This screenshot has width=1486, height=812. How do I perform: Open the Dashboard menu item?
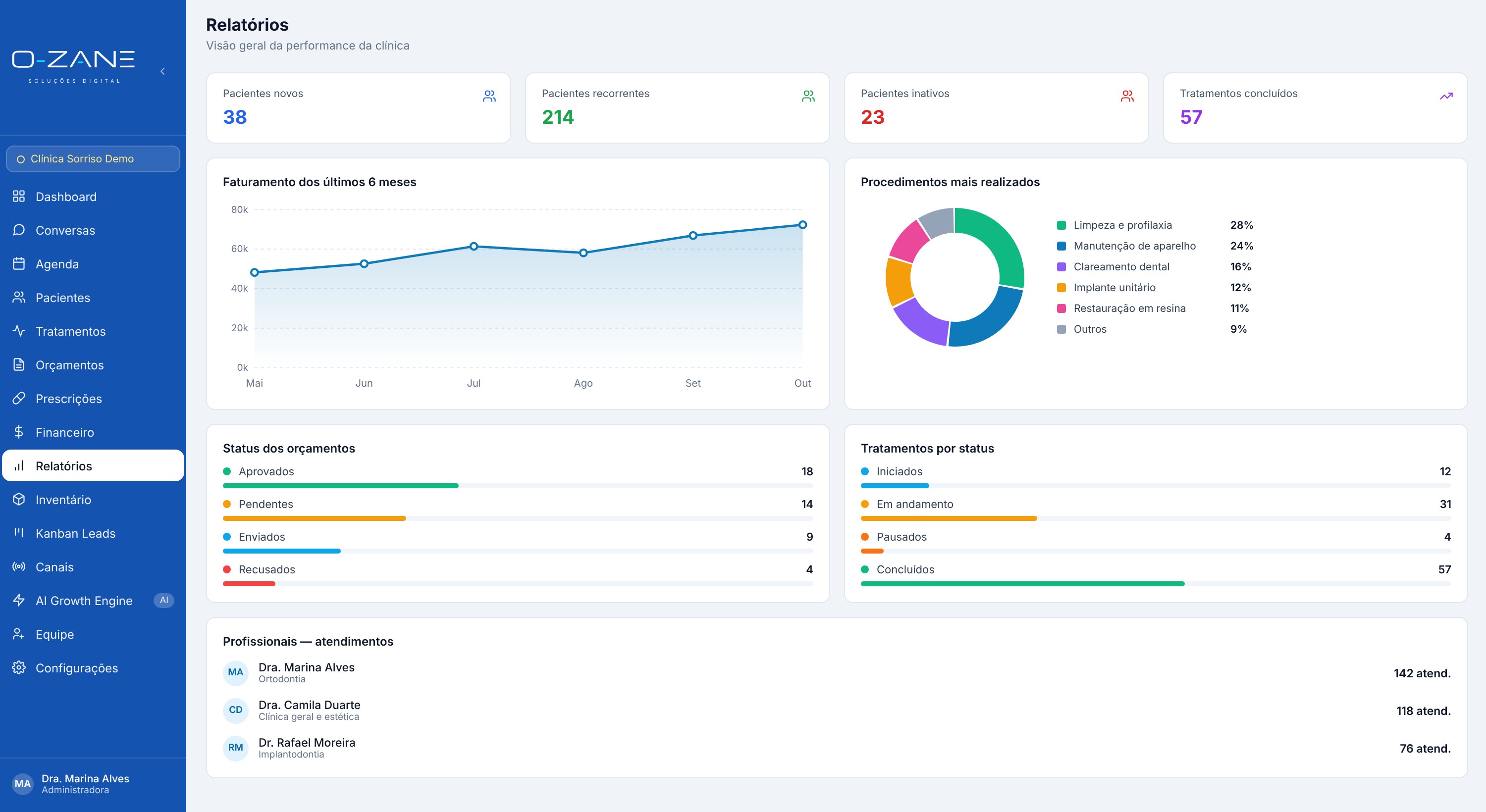point(93,197)
